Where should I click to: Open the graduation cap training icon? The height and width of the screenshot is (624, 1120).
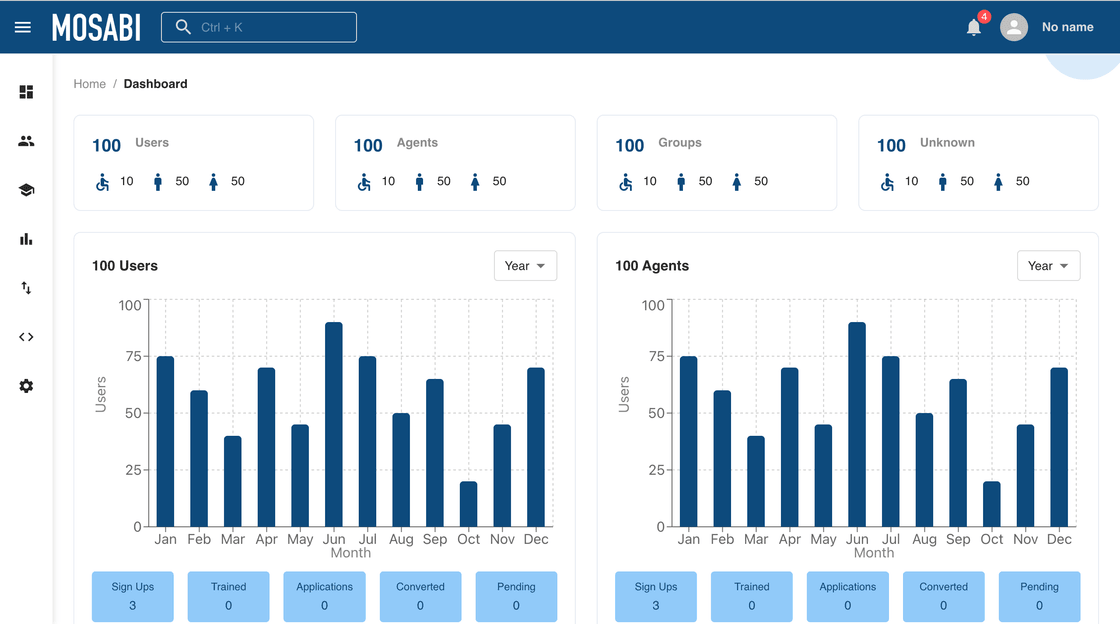point(26,190)
